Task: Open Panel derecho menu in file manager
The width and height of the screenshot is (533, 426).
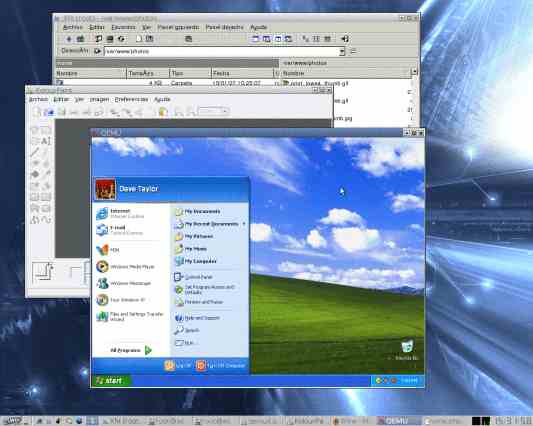Action: (x=224, y=27)
